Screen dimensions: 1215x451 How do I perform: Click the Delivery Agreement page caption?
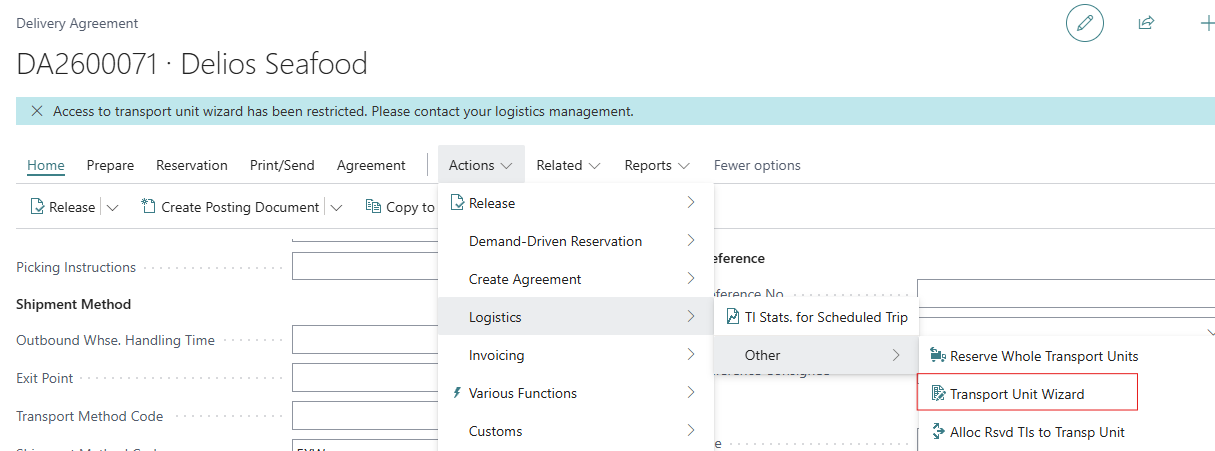pos(77,23)
